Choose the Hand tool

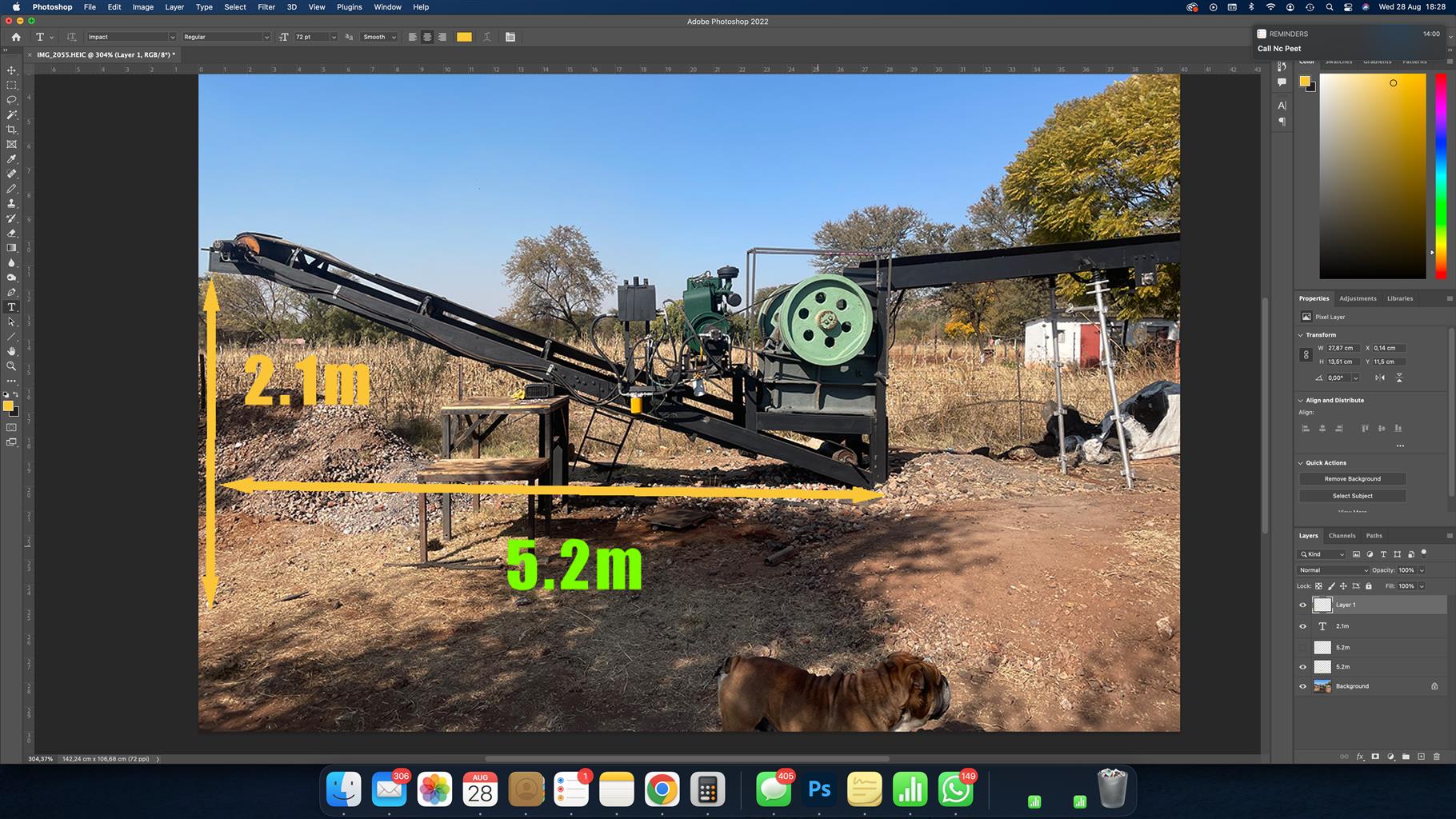(11, 351)
